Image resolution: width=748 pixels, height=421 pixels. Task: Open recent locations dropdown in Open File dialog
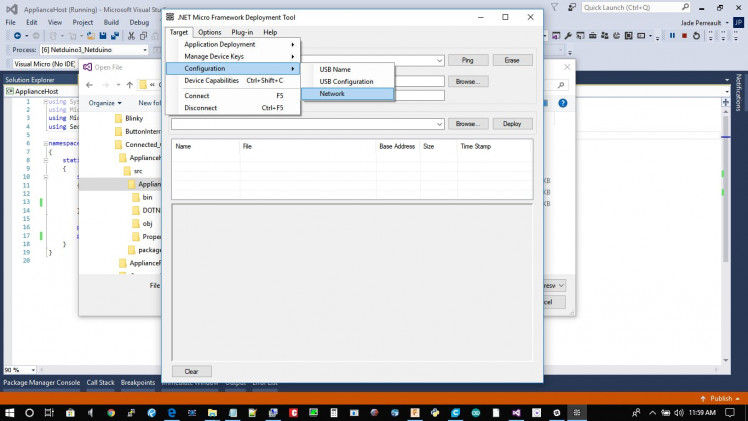click(x=118, y=85)
